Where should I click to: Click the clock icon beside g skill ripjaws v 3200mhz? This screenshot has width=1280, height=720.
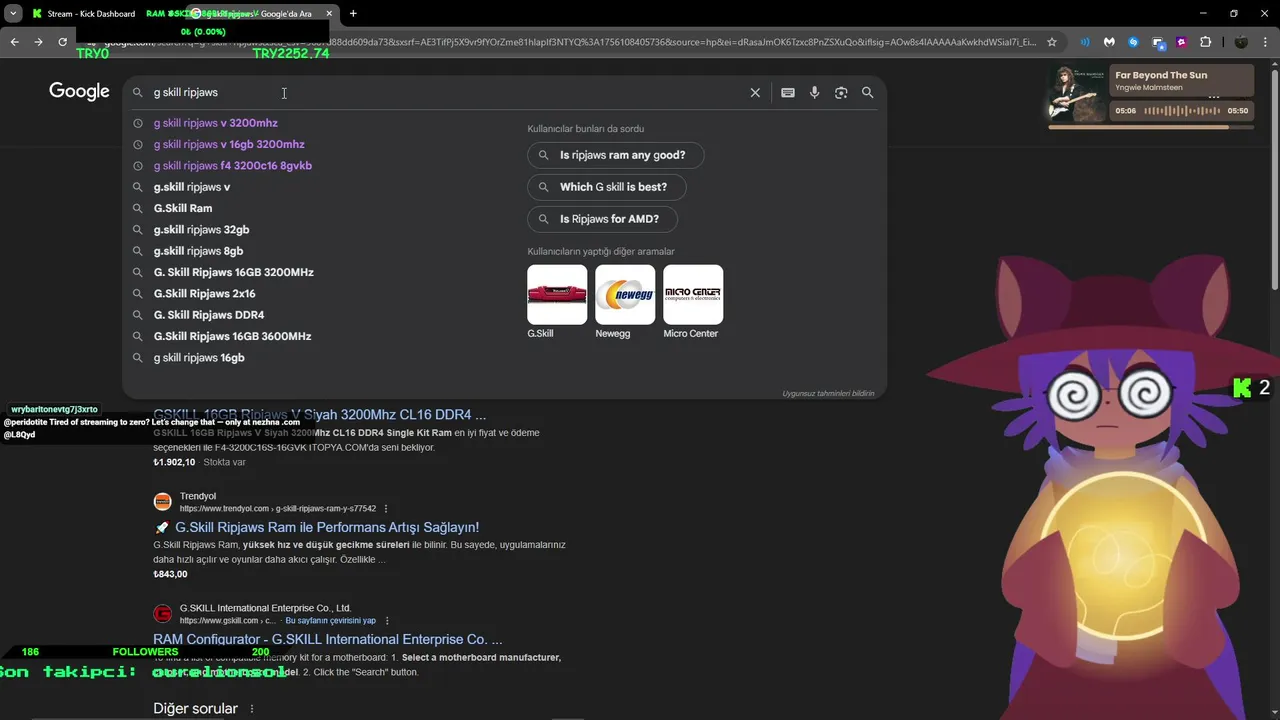[138, 123]
